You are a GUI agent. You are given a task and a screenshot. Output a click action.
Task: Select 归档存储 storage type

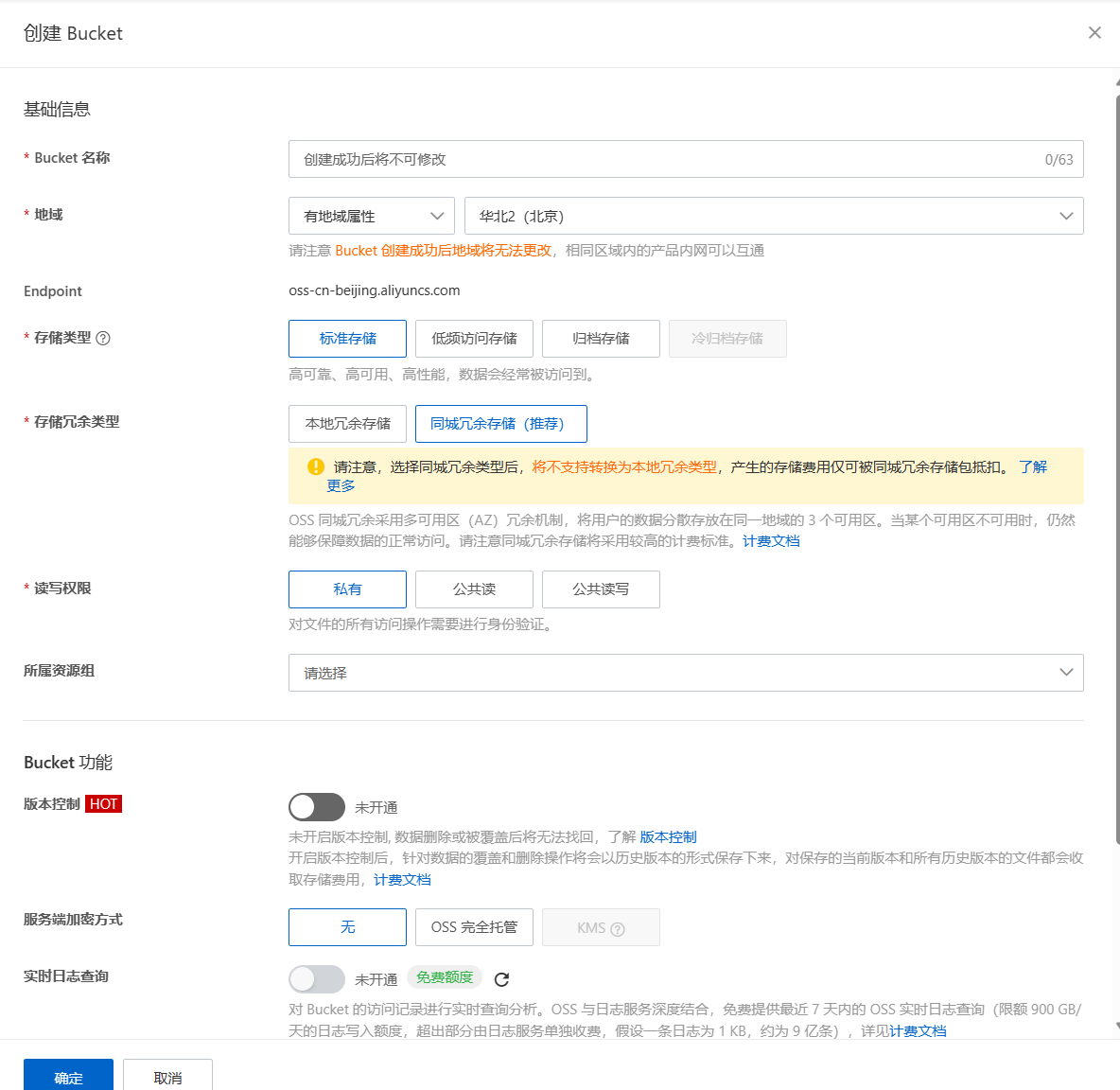point(601,339)
